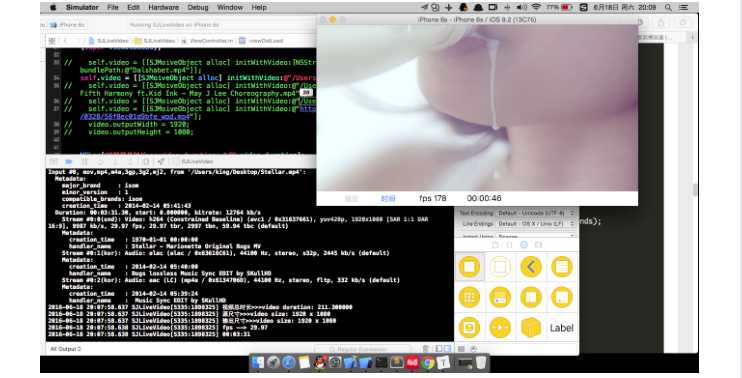Select the Object cube library item
742x378 pixels.
[531, 327]
